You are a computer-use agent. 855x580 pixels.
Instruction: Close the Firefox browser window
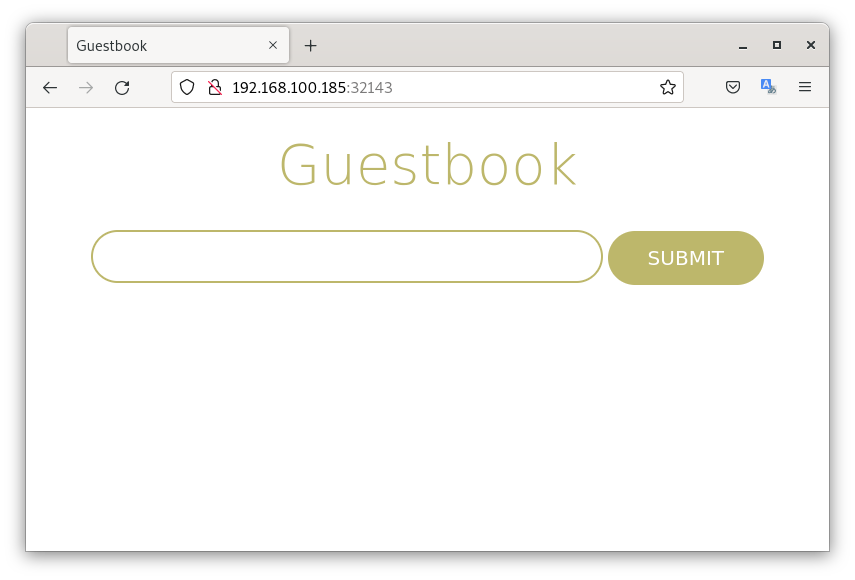click(x=811, y=46)
